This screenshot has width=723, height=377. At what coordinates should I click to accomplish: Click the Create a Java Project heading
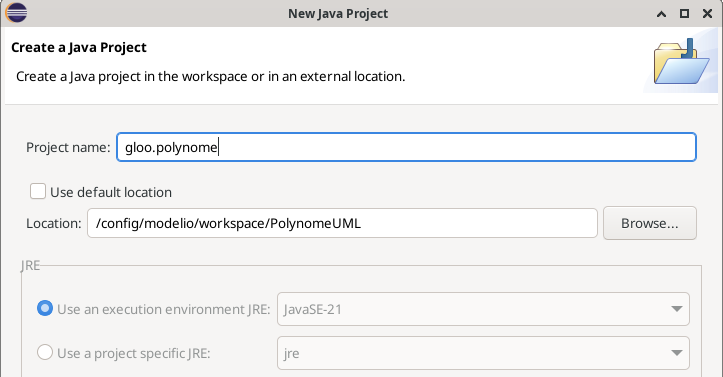[x=79, y=47]
